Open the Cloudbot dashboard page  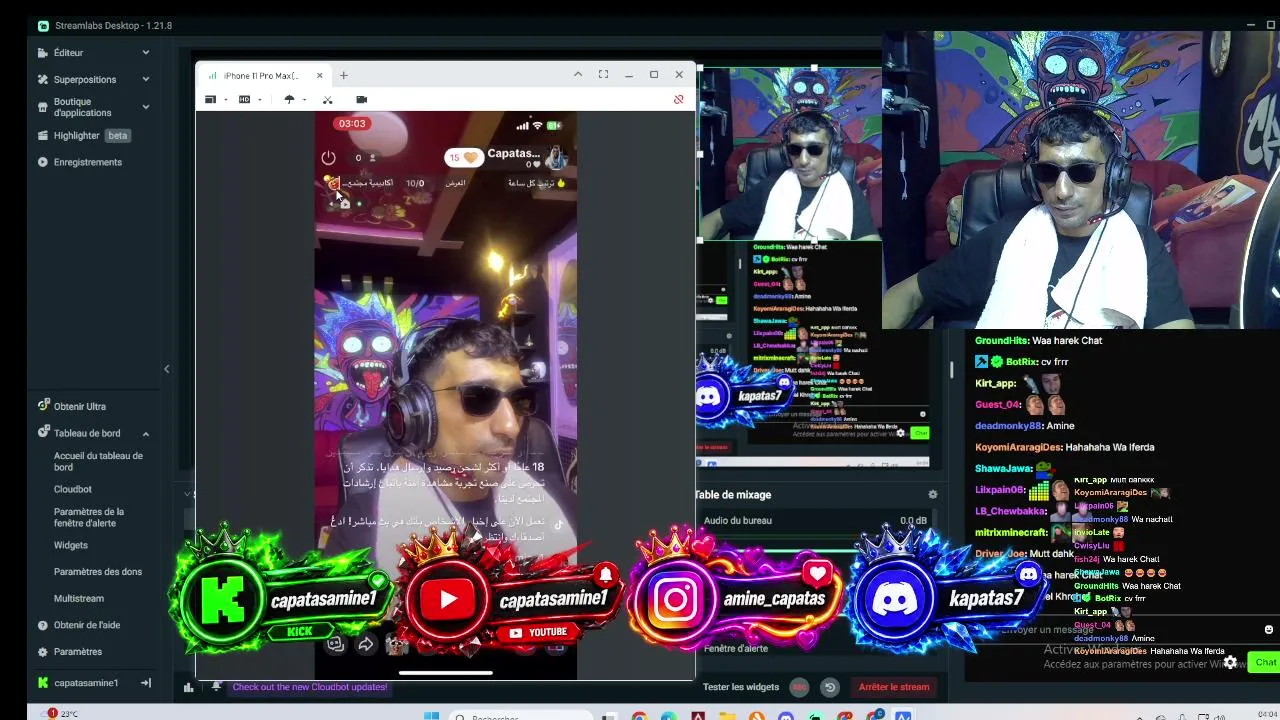73,489
